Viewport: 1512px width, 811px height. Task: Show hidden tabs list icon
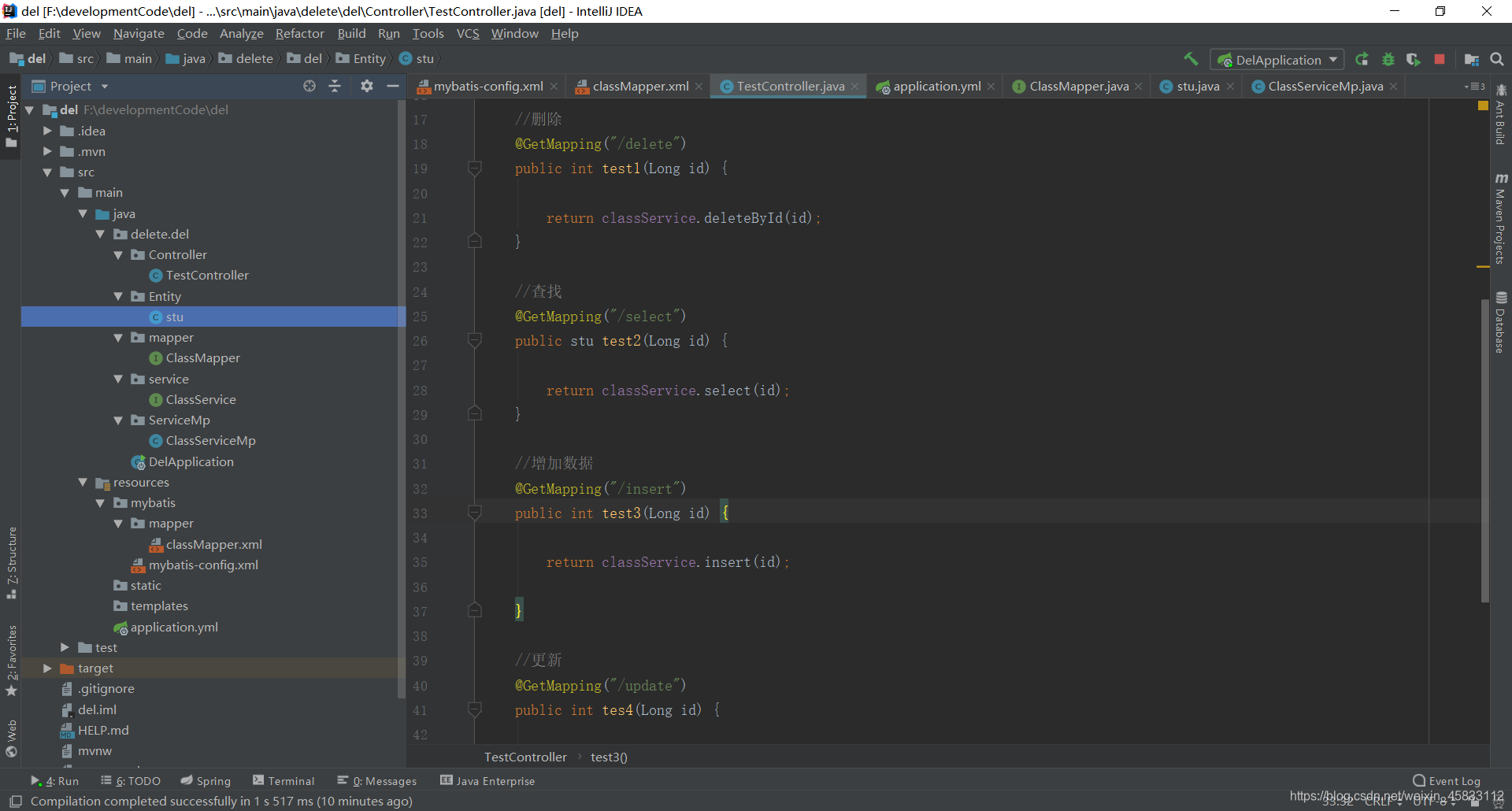tap(1474, 87)
